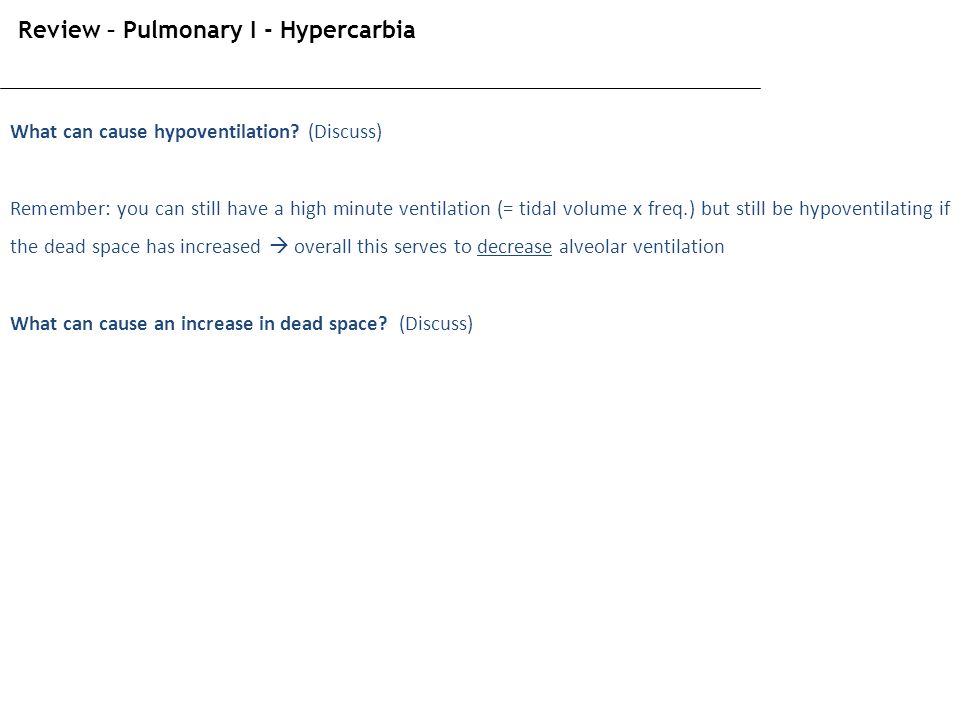Click the heading 'What can cause an increase in dead space?'
The height and width of the screenshot is (720, 960).
click(x=199, y=323)
